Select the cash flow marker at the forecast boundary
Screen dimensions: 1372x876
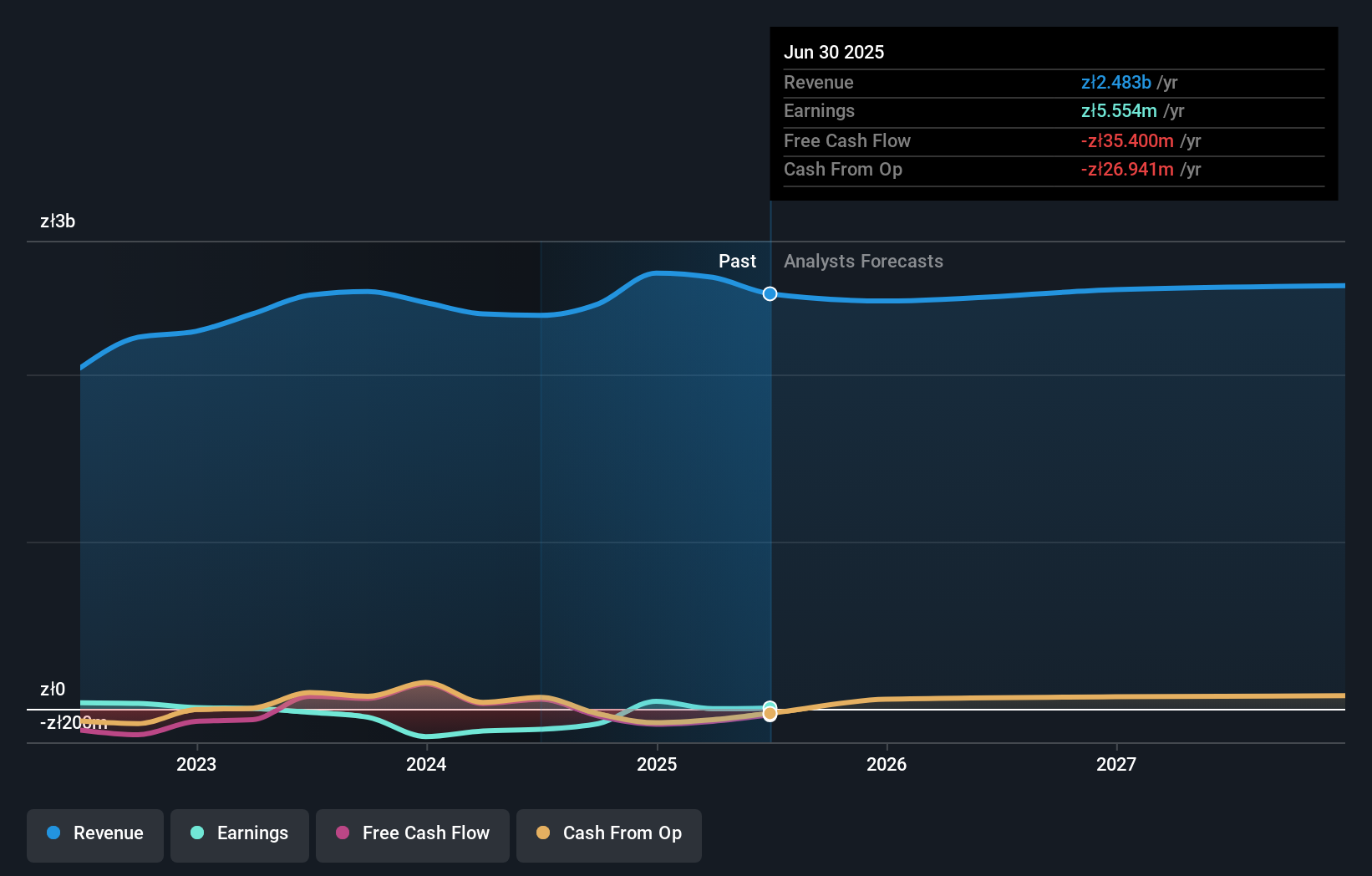(769, 713)
